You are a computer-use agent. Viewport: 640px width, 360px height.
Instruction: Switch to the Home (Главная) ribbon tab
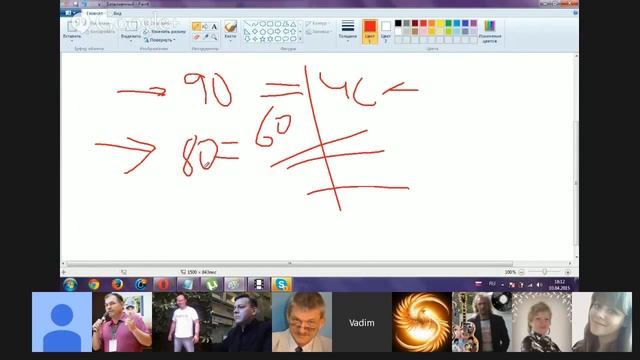(94, 13)
